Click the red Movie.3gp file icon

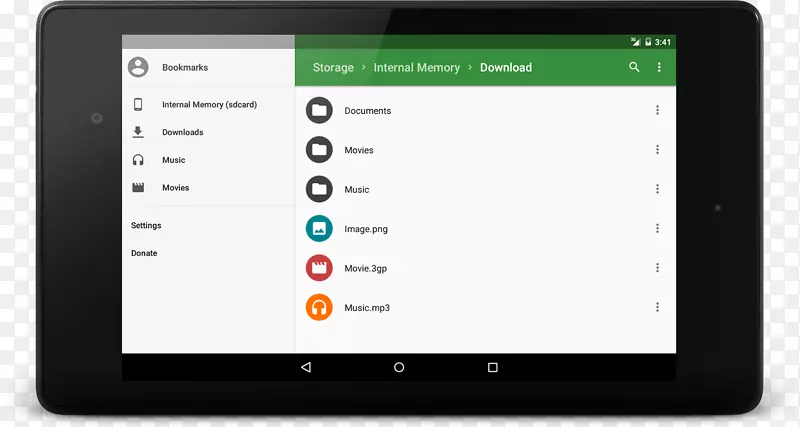pos(319,268)
